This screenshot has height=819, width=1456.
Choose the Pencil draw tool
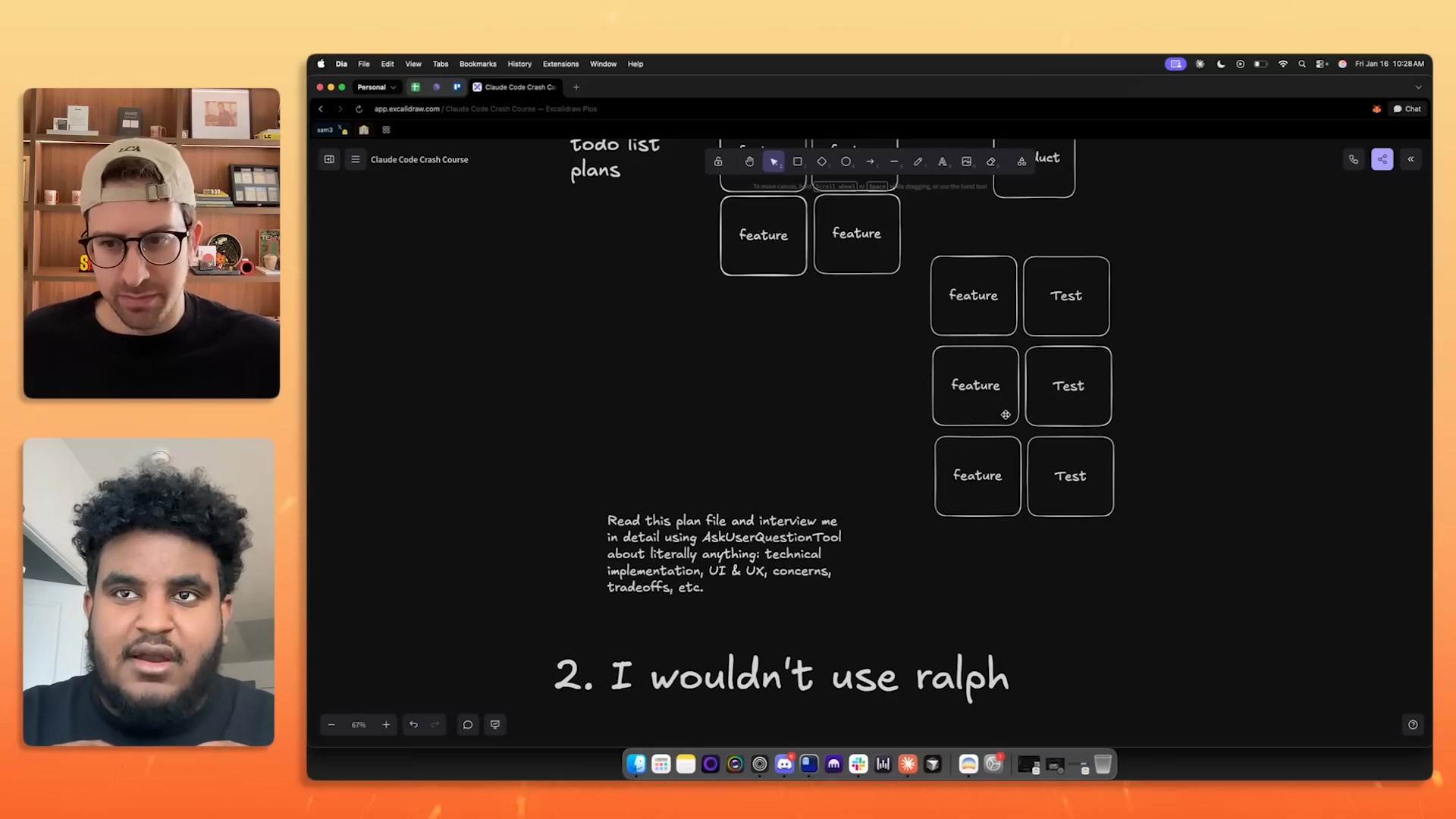[x=918, y=162]
